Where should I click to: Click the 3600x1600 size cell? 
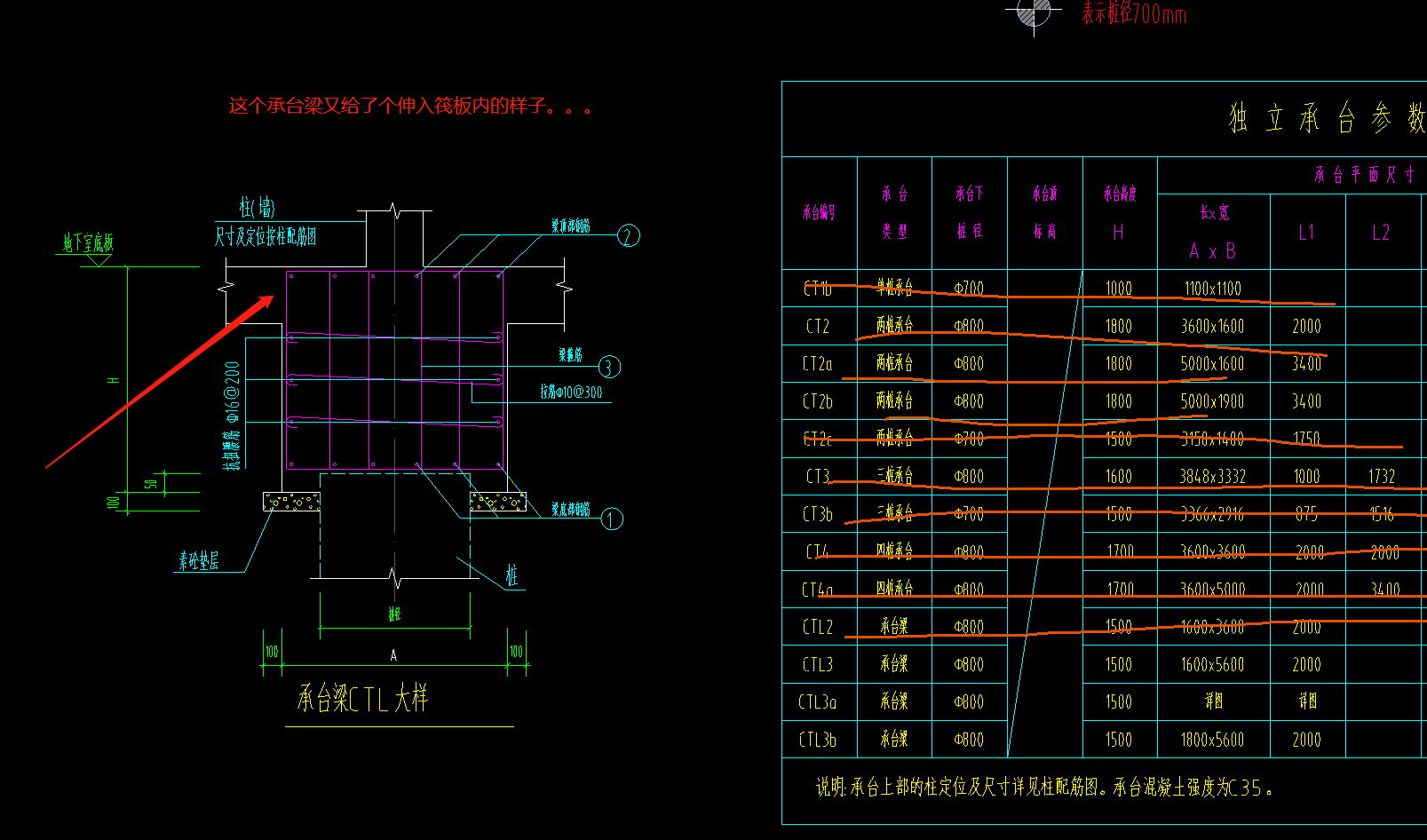1213,326
